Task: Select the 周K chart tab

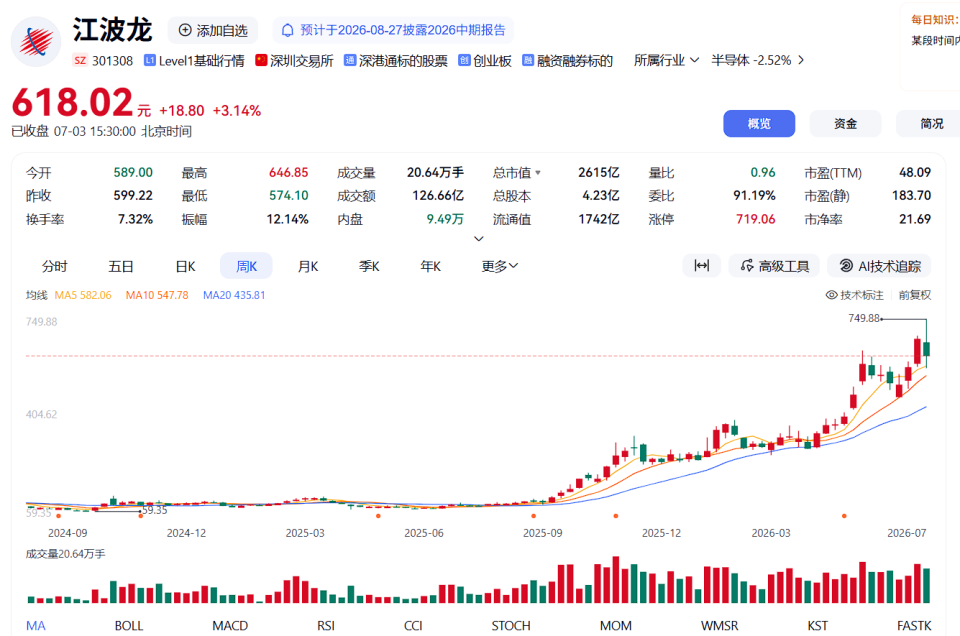Action: point(246,266)
